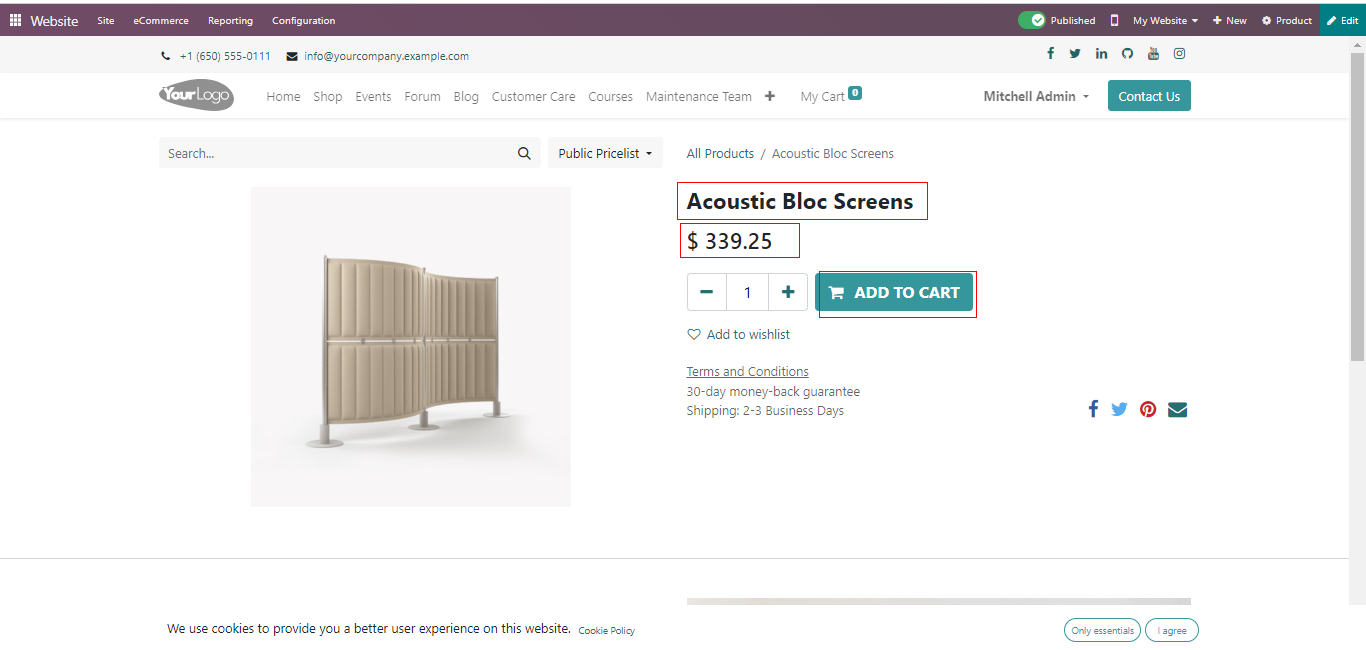Open the GitHub icon in header
The width and height of the screenshot is (1366, 650).
coord(1127,54)
